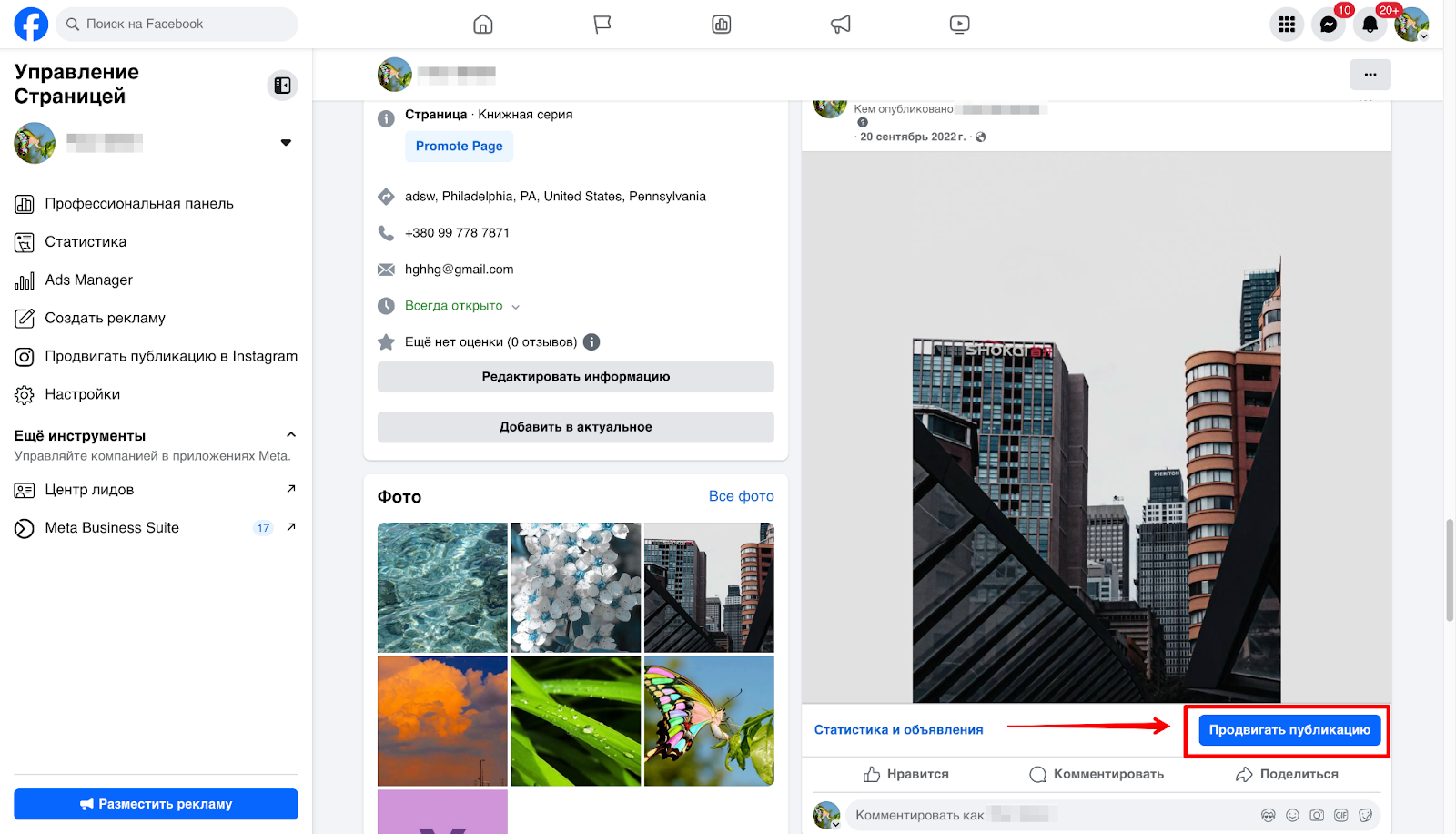1456x834 pixels.
Task: Click the Promote Page button
Action: 459,147
